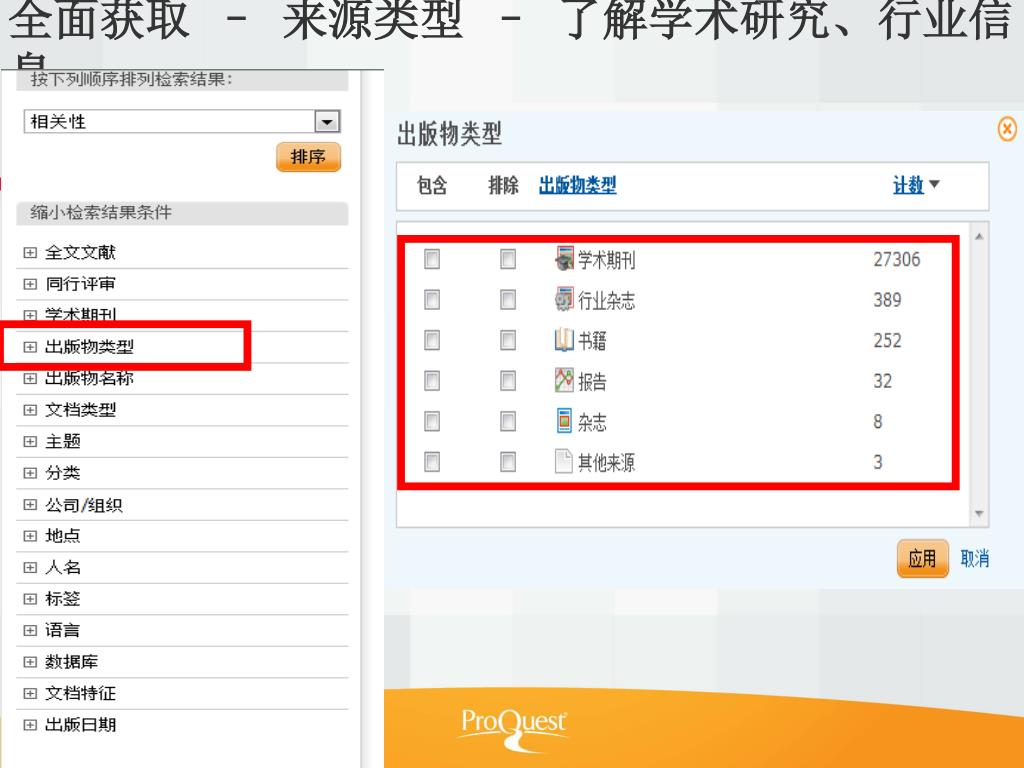This screenshot has height=768, width=1024.
Task: Check include box for 书籍
Action: (432, 340)
